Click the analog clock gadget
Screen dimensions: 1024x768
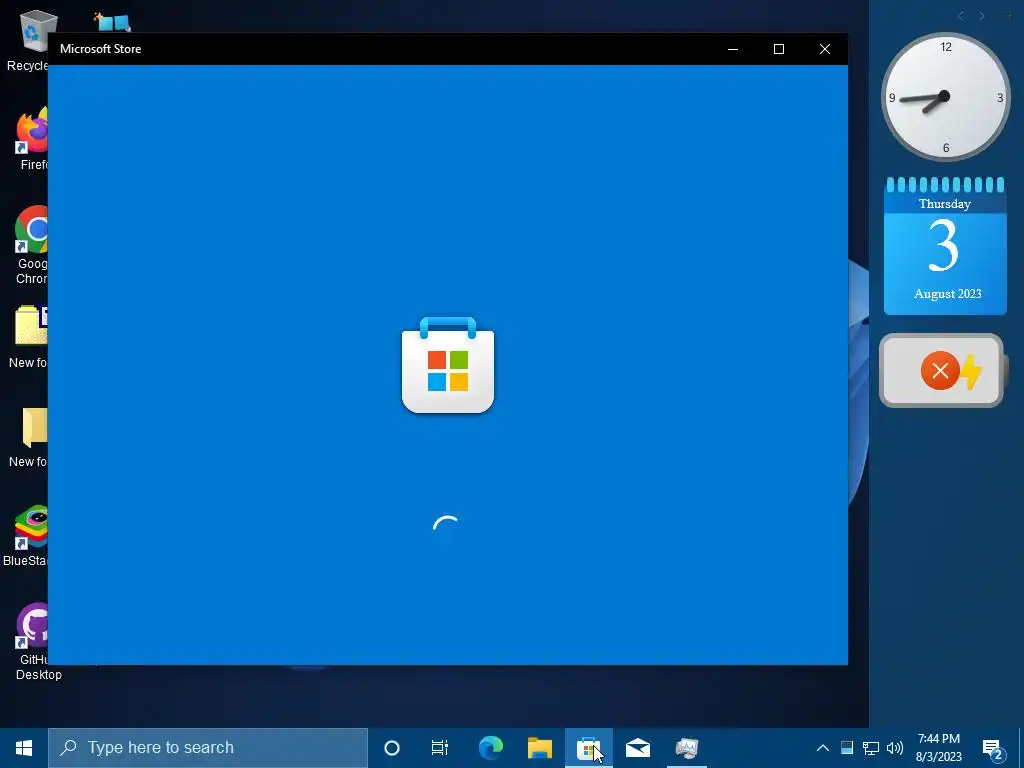945,97
